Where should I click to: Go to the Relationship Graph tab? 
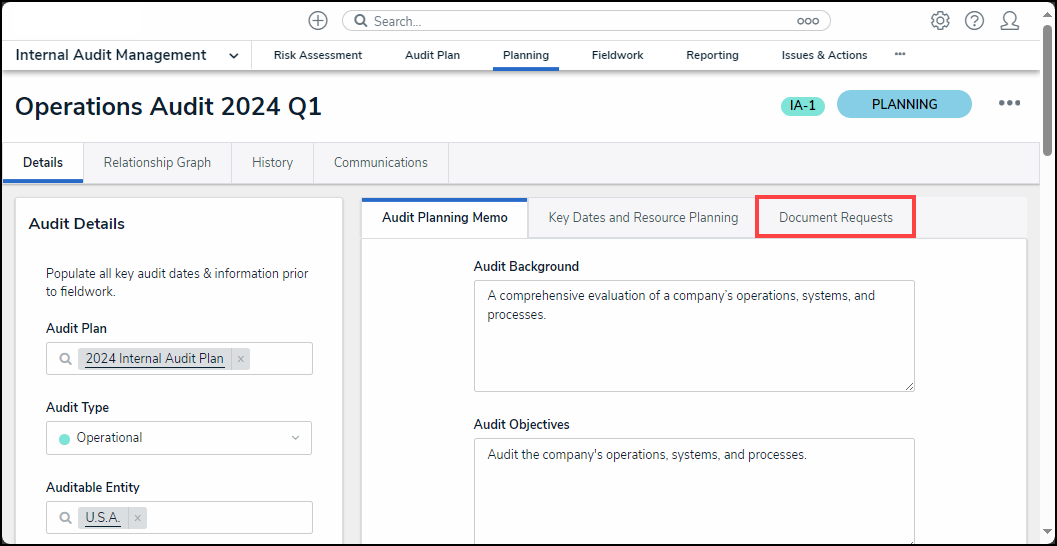click(157, 163)
